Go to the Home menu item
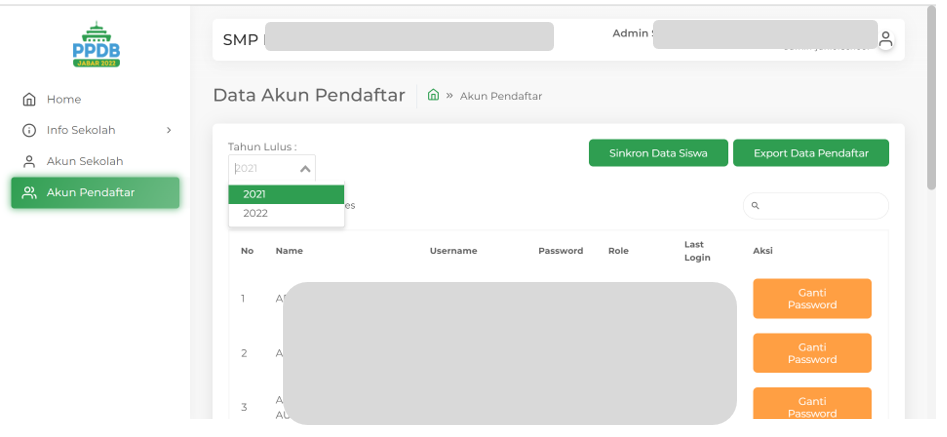This screenshot has width=947, height=437. [x=64, y=100]
